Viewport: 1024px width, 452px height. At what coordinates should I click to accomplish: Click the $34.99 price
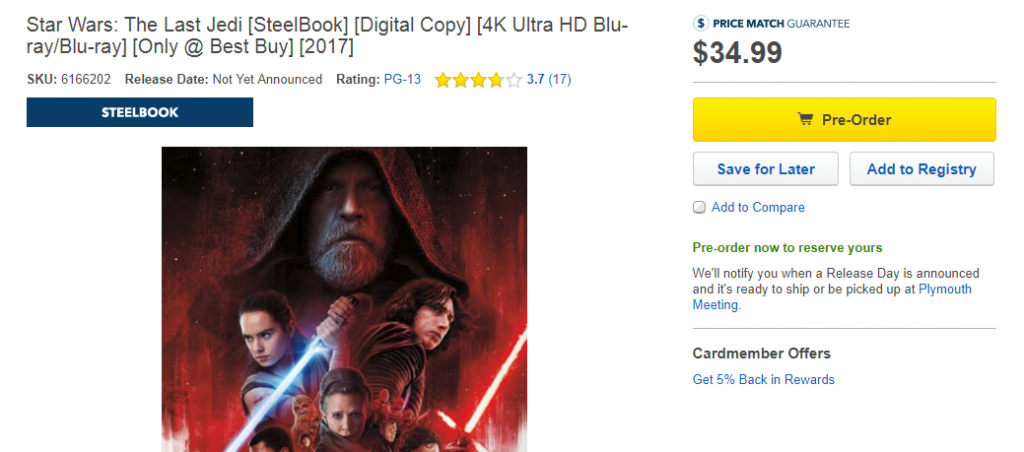point(737,53)
